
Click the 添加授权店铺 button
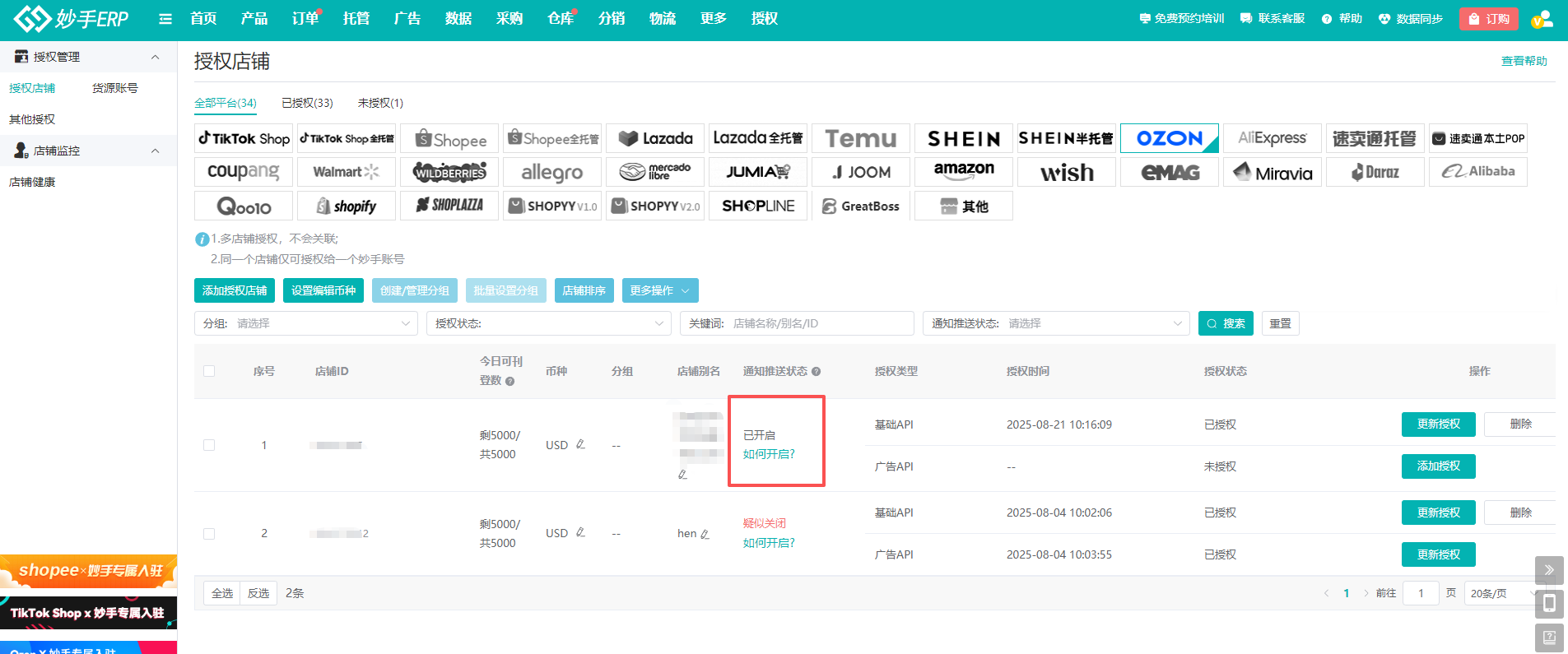[x=235, y=290]
